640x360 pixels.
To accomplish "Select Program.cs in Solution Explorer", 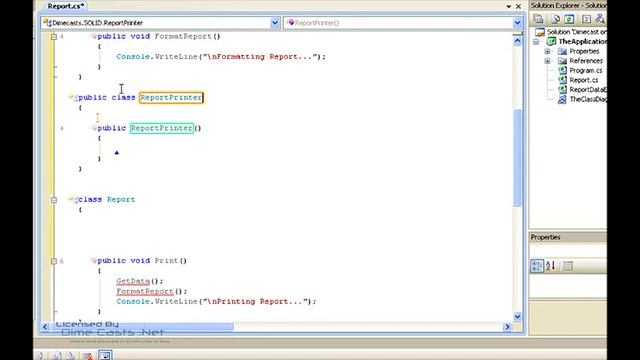I will (x=586, y=71).
